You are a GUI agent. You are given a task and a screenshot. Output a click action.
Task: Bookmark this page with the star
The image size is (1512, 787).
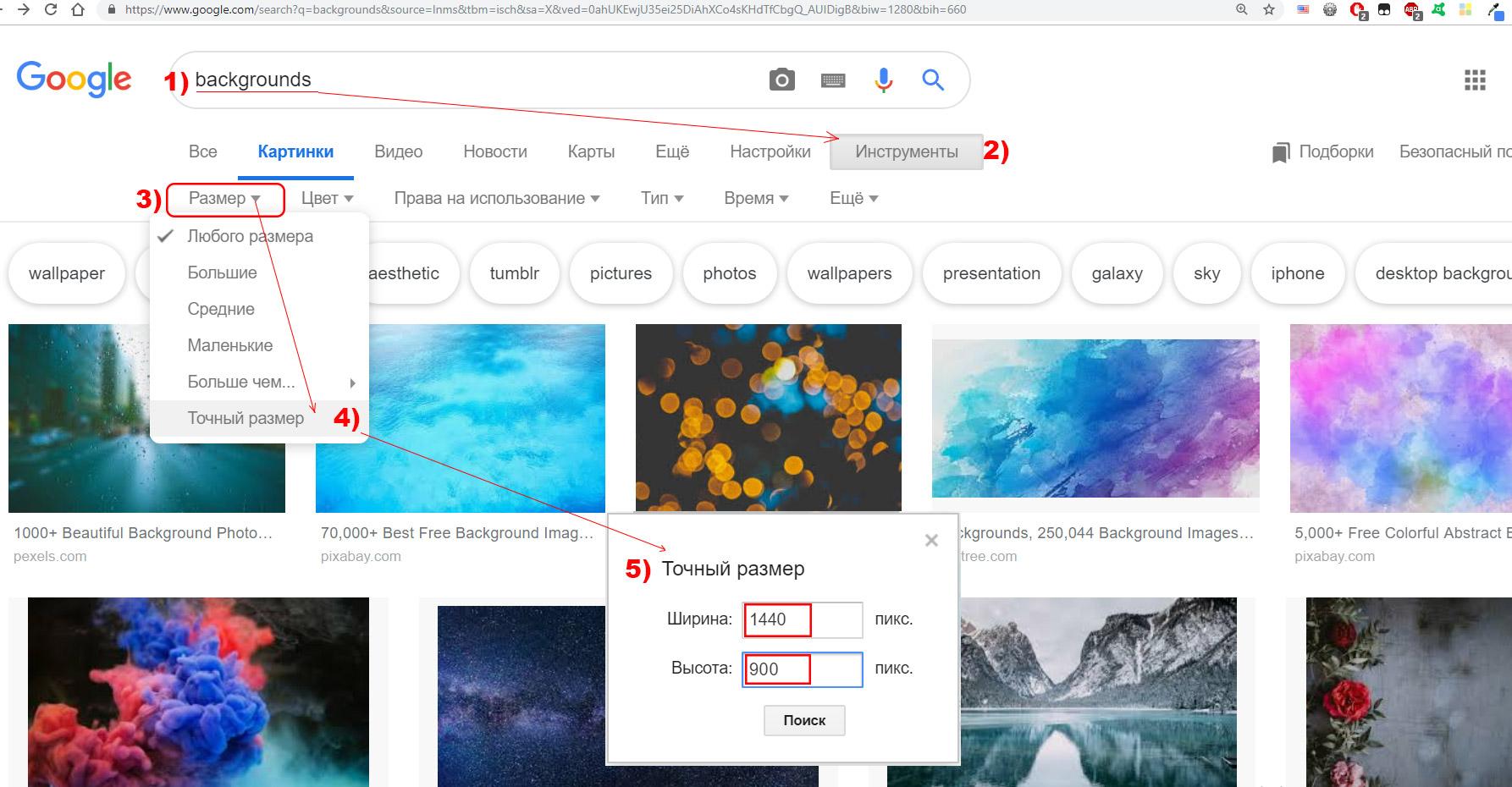click(1268, 10)
